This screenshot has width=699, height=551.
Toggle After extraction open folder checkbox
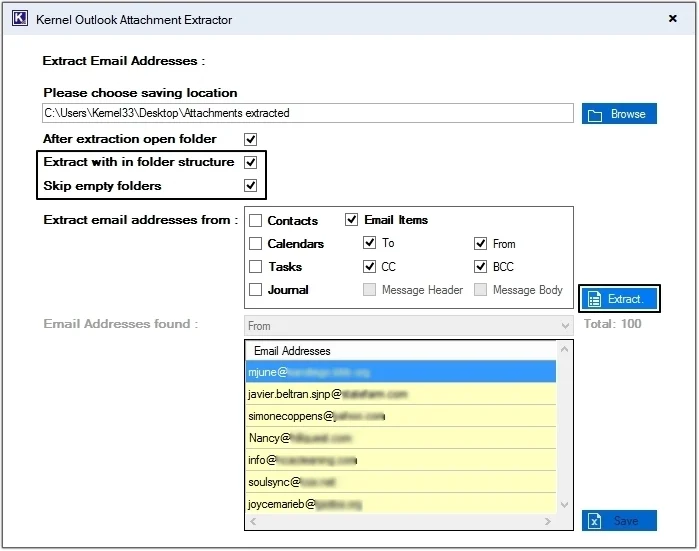[x=251, y=140]
